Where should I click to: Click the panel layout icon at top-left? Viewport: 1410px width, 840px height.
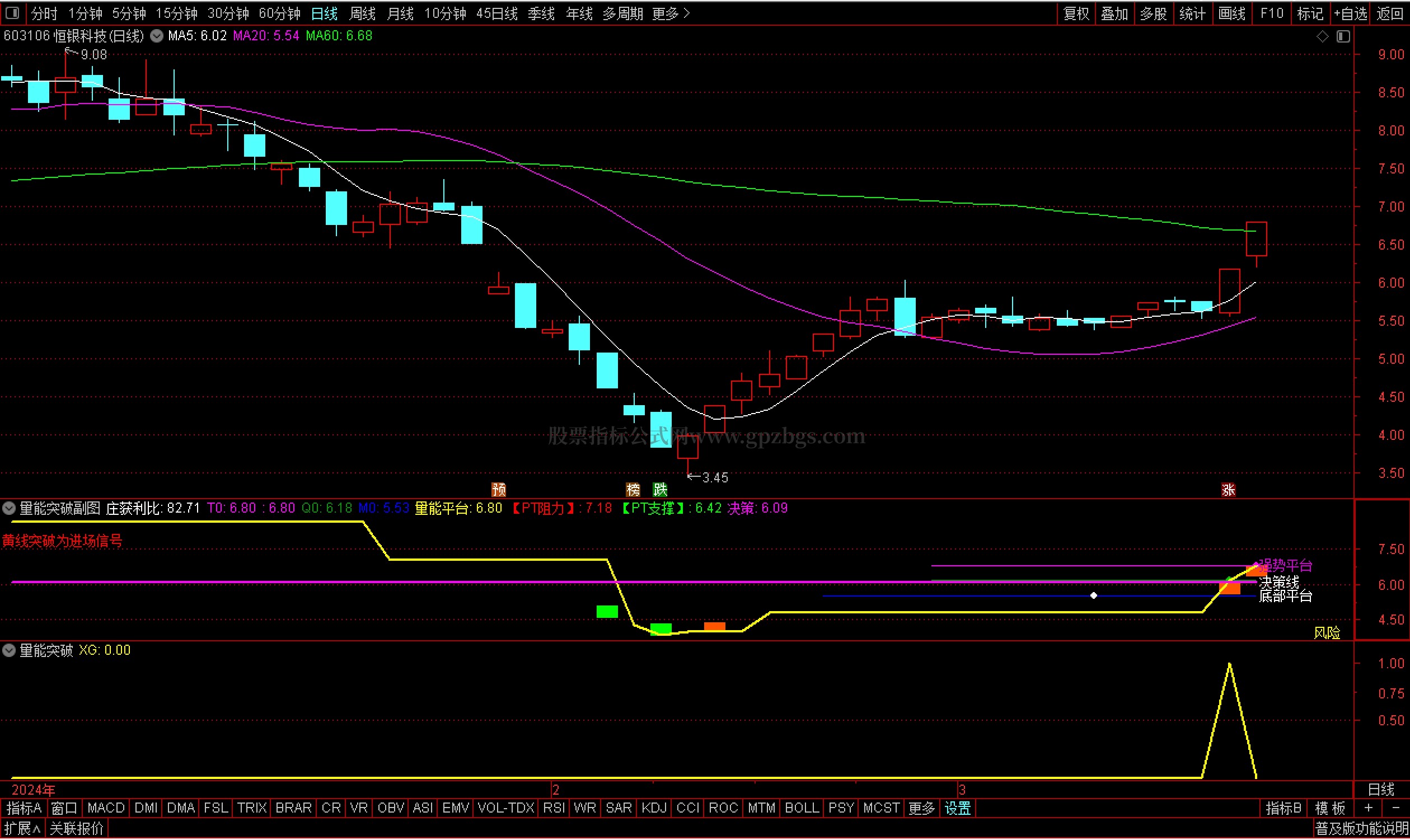12,13
